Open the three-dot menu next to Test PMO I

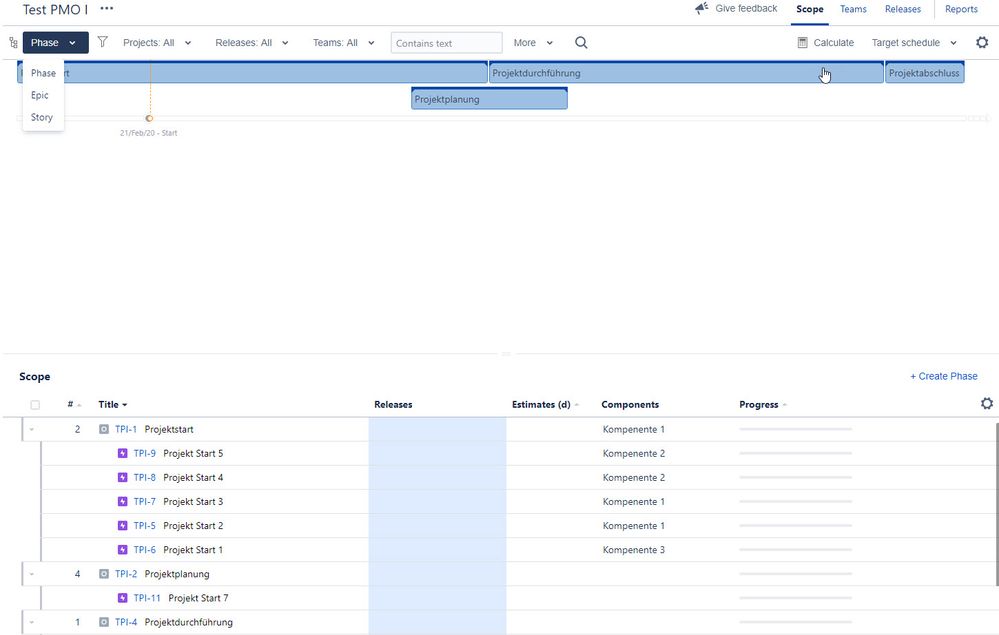click(106, 9)
